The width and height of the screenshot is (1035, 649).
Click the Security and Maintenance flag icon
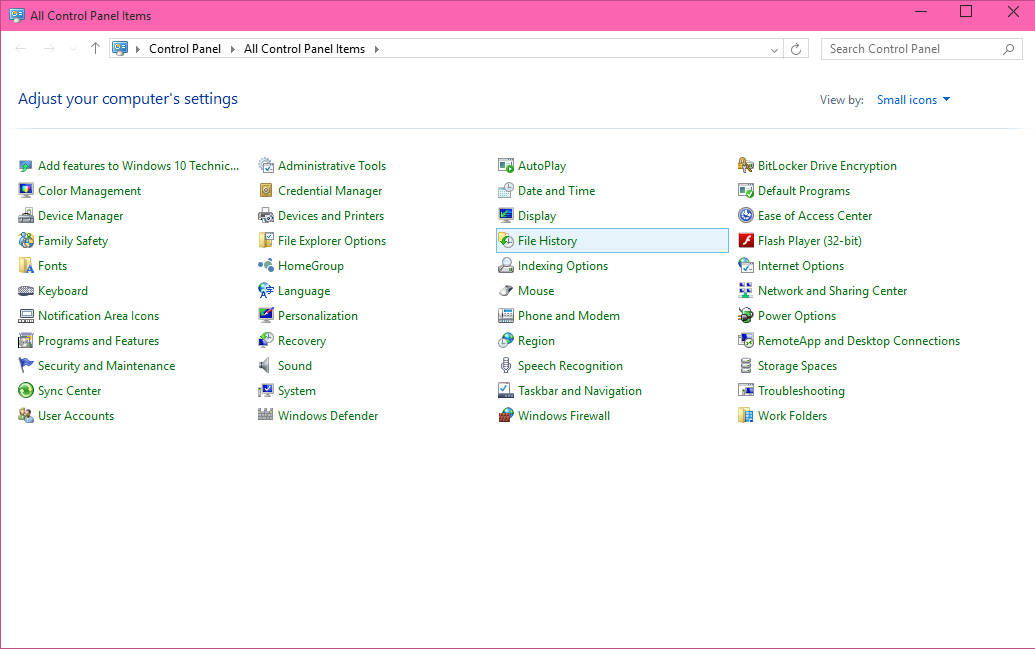pyautogui.click(x=26, y=366)
